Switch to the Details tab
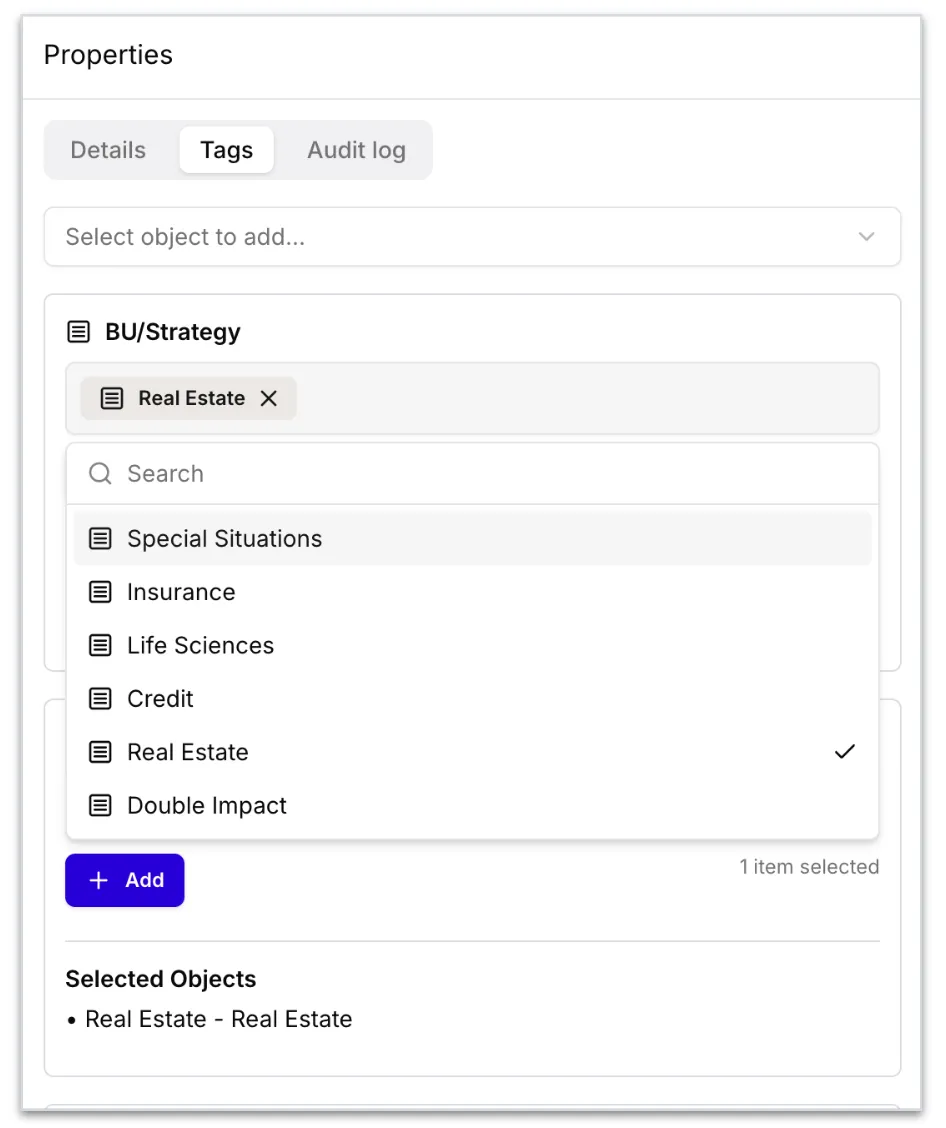Viewport: 946px width, 1128px height. (108, 150)
